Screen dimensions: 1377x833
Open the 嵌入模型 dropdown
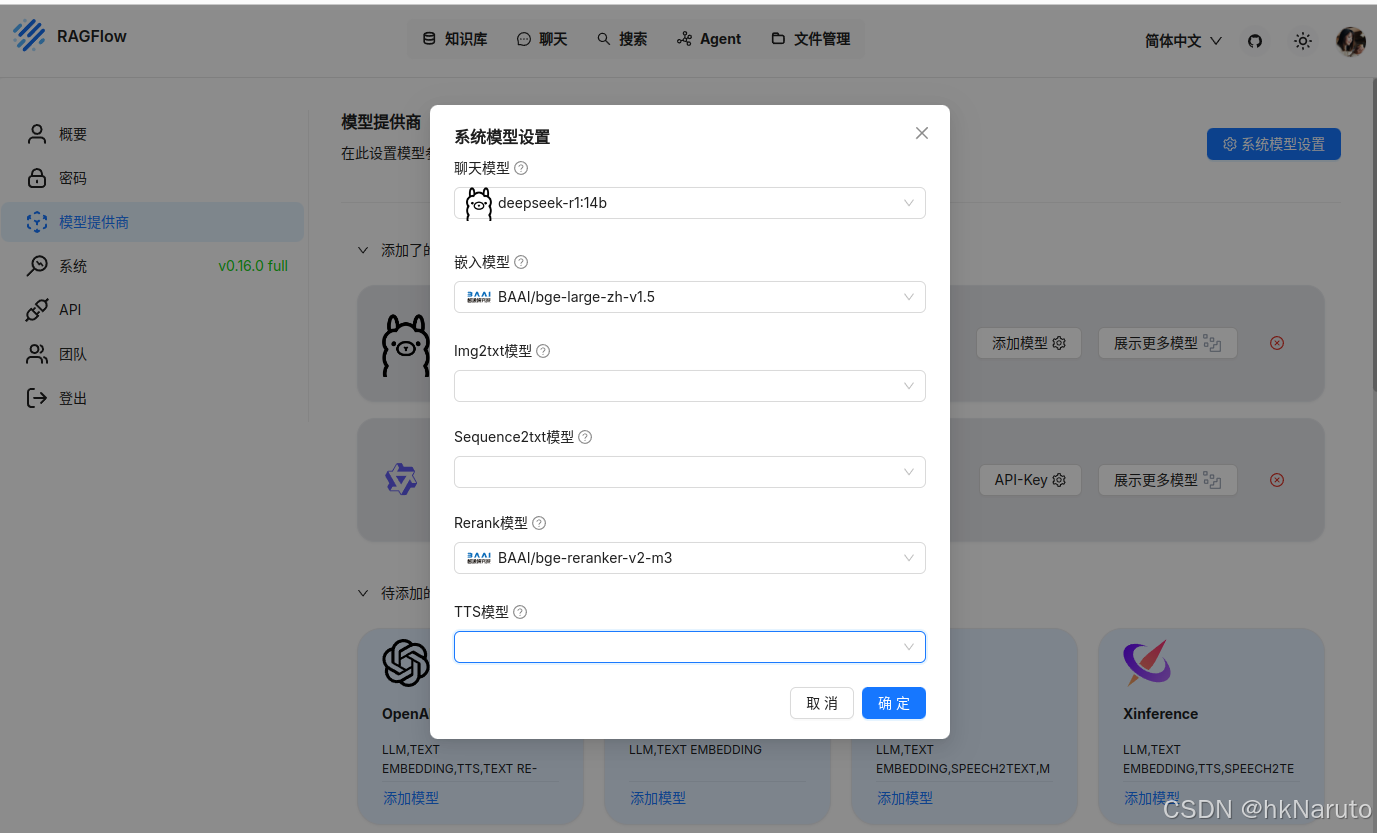click(x=690, y=297)
